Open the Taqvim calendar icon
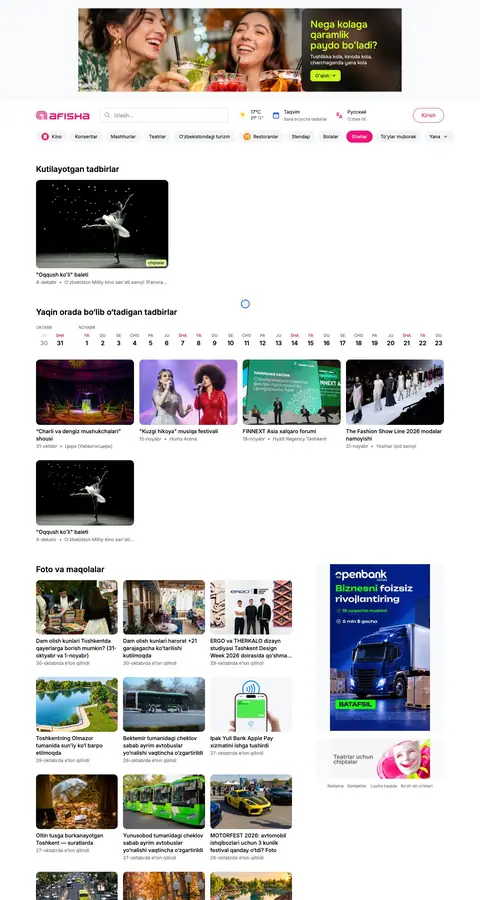The height and width of the screenshot is (900, 480). point(276,115)
